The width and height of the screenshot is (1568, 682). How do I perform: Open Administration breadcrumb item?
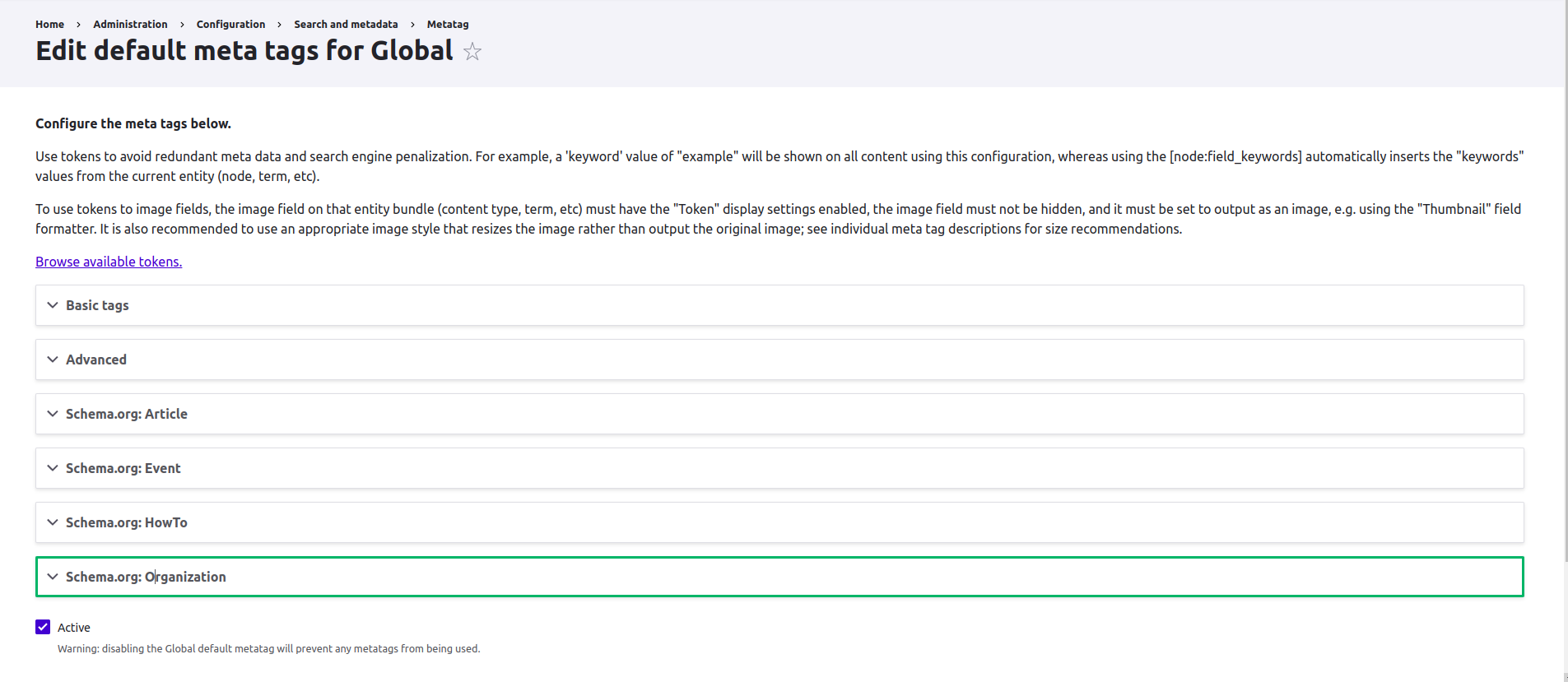130,25
